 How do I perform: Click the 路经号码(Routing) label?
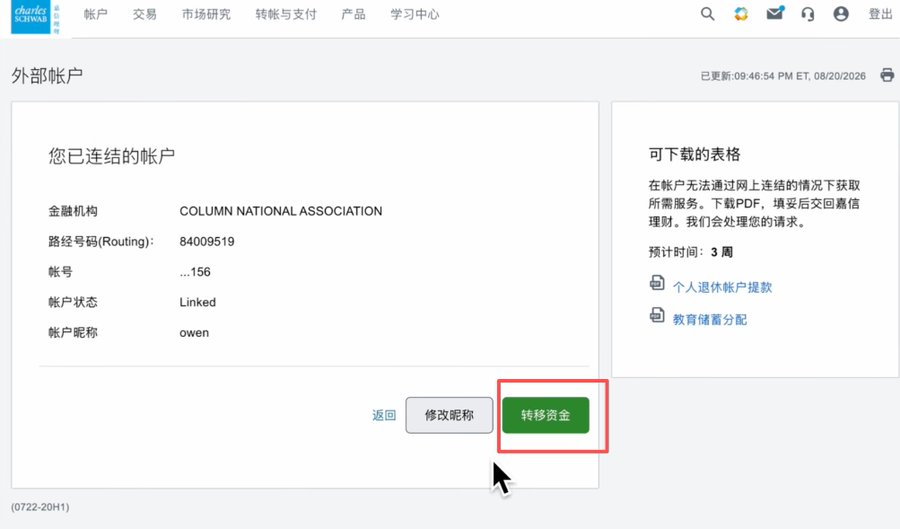click(101, 242)
